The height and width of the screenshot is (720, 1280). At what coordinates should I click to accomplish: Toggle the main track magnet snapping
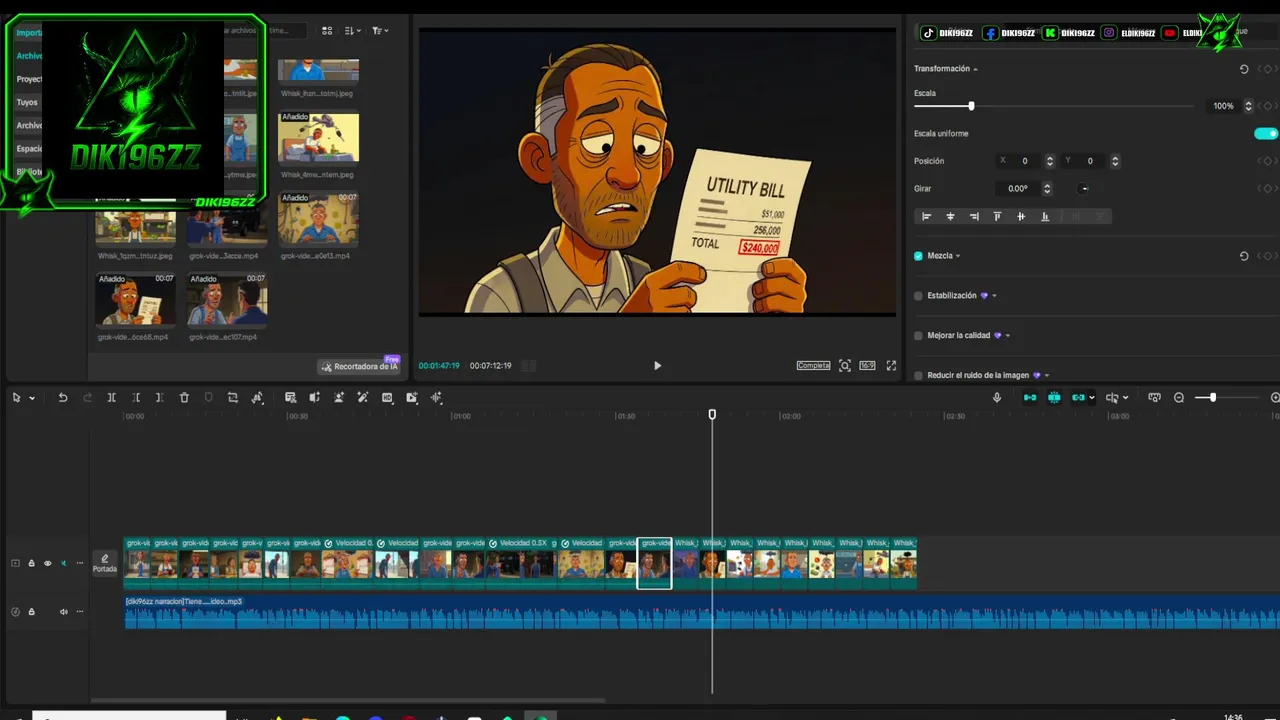(1030, 398)
